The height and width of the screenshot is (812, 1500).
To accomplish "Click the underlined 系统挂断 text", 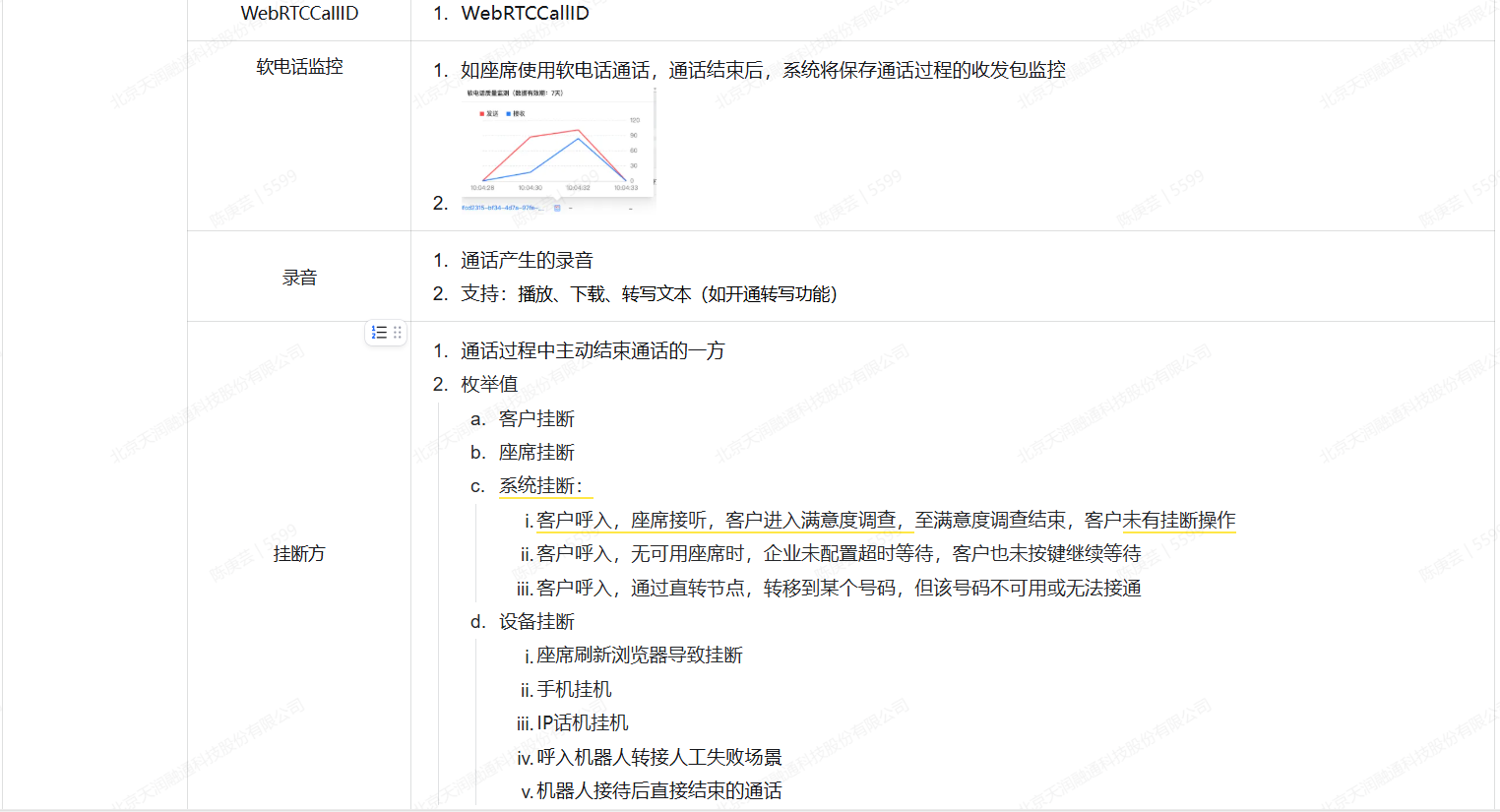I will pos(540,486).
